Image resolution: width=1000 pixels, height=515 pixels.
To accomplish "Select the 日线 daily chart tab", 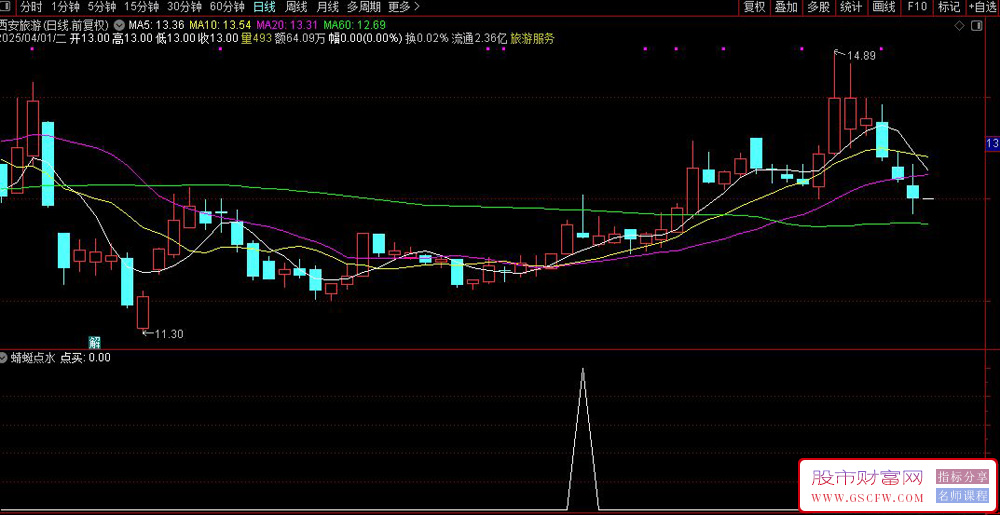I will pos(264,7).
